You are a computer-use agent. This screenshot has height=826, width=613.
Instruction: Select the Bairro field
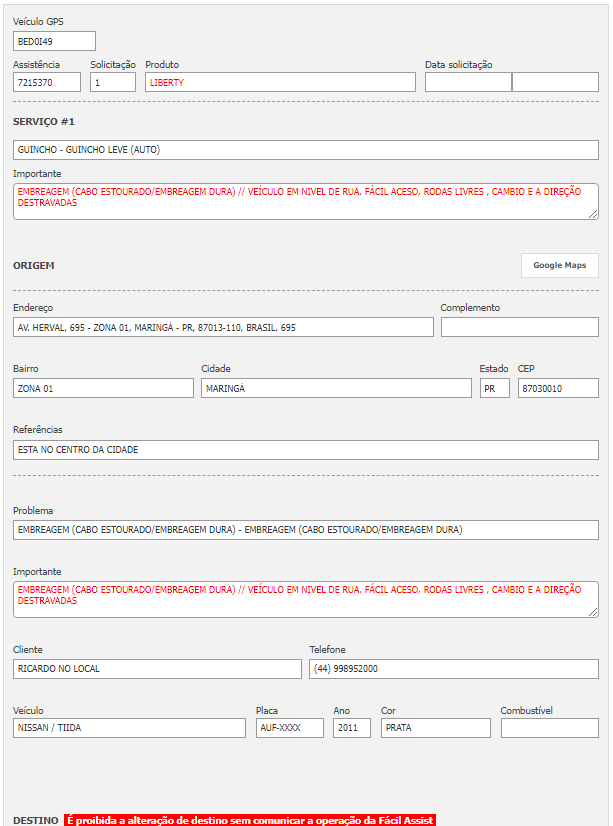(103, 388)
